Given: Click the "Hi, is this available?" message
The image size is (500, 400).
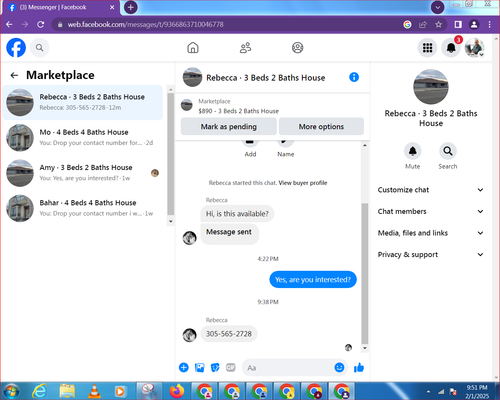Looking at the screenshot, I should tap(237, 214).
